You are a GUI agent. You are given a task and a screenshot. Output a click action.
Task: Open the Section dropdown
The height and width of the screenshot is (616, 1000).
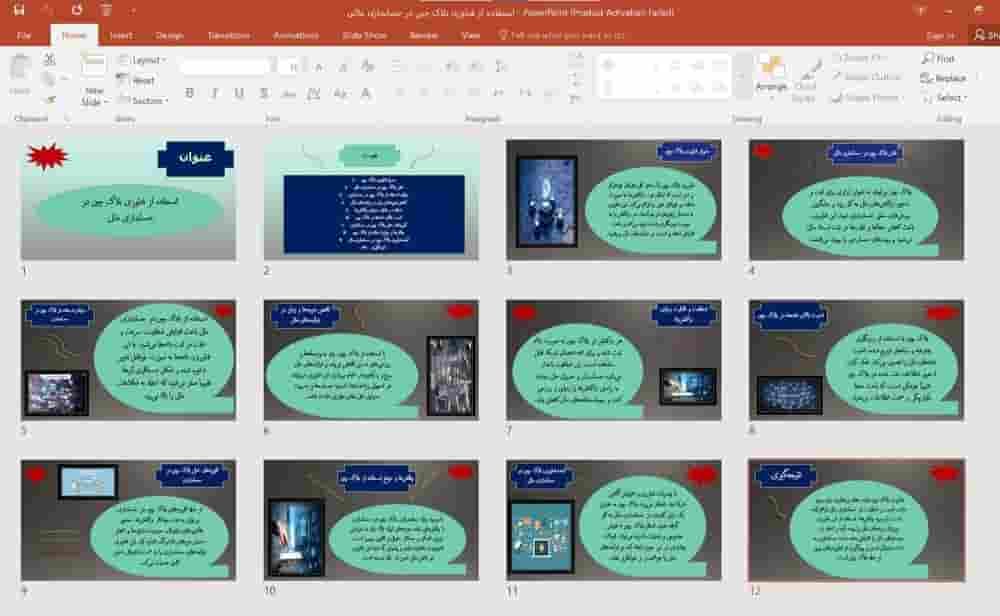click(x=143, y=101)
